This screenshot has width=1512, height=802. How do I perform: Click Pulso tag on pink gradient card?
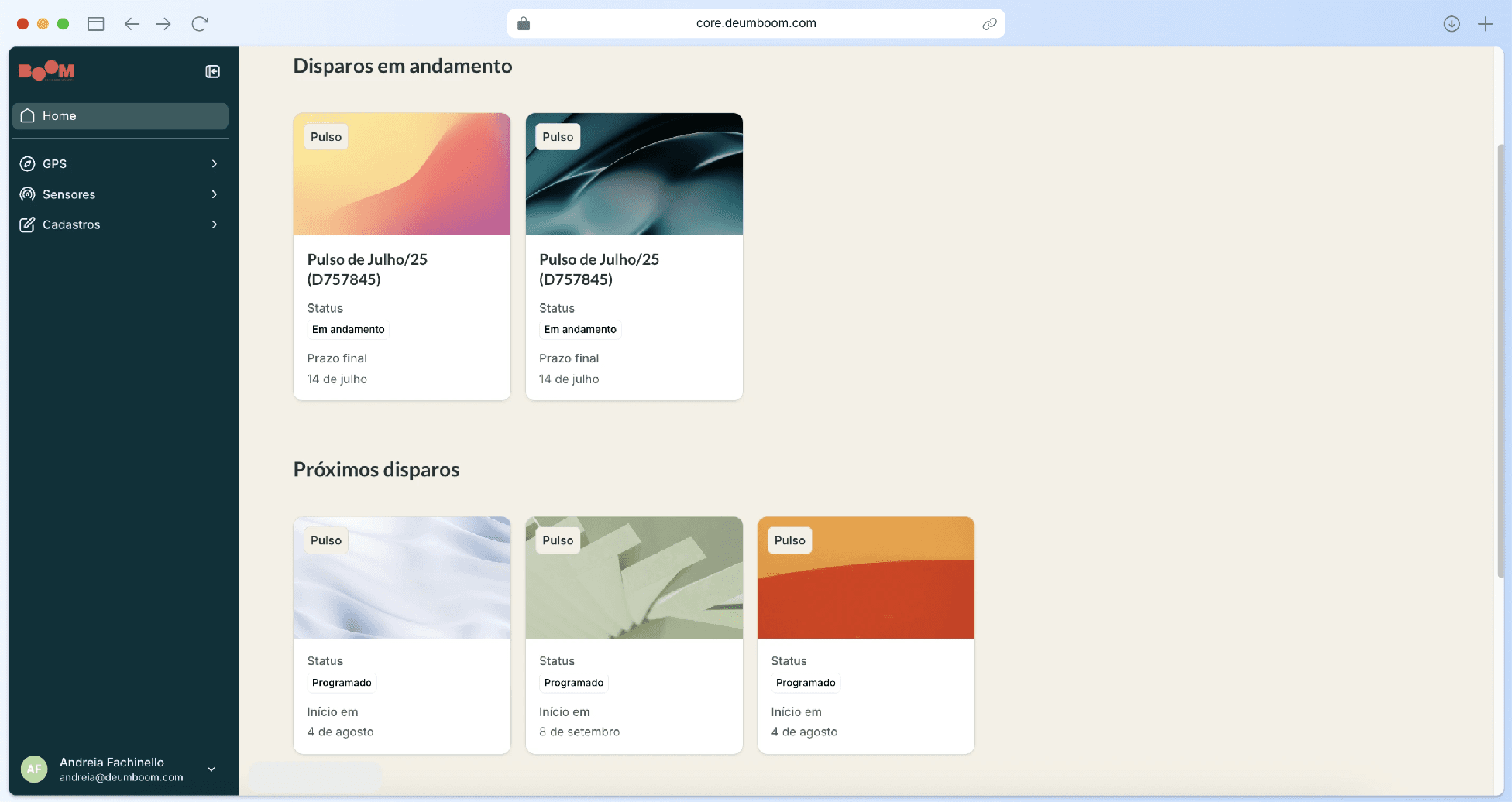[326, 137]
